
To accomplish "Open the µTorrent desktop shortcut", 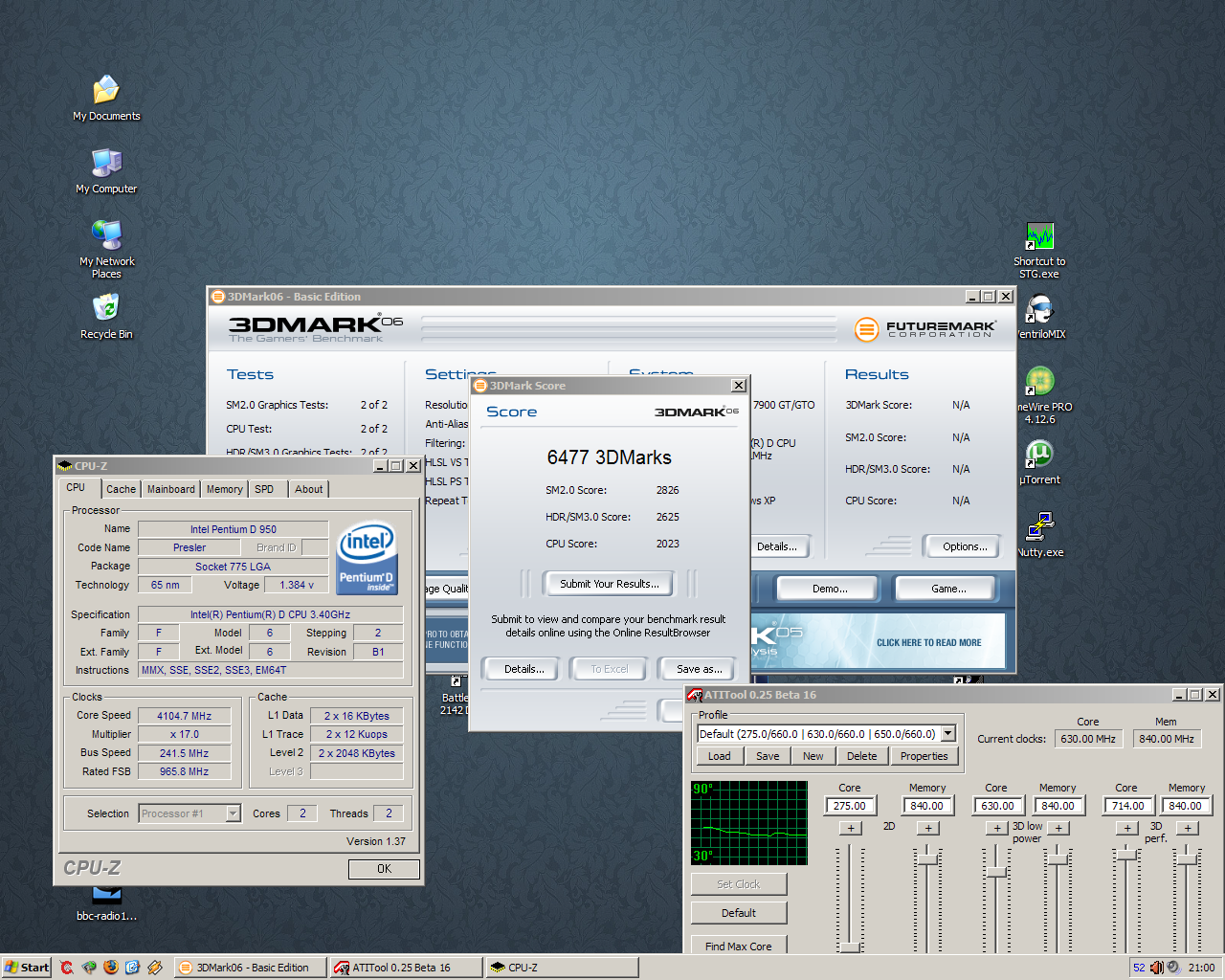I will [x=1039, y=454].
